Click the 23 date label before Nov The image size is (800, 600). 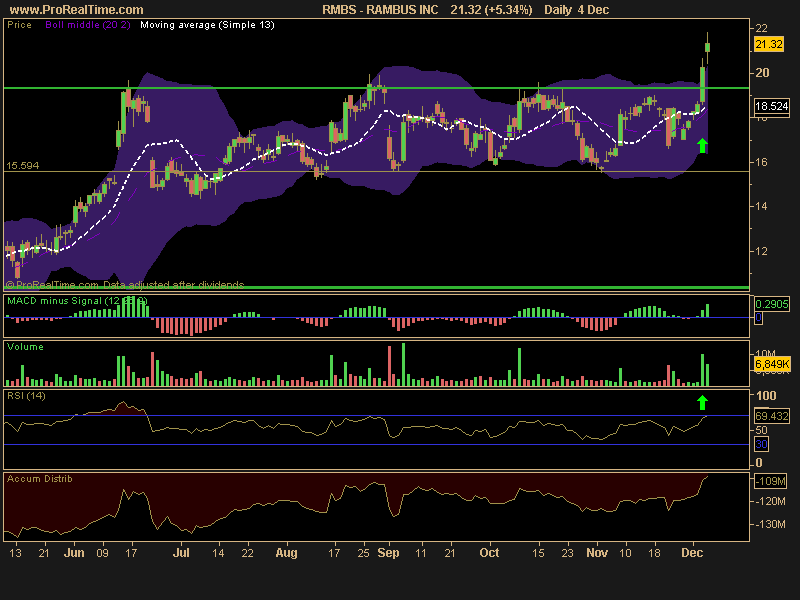point(567,553)
